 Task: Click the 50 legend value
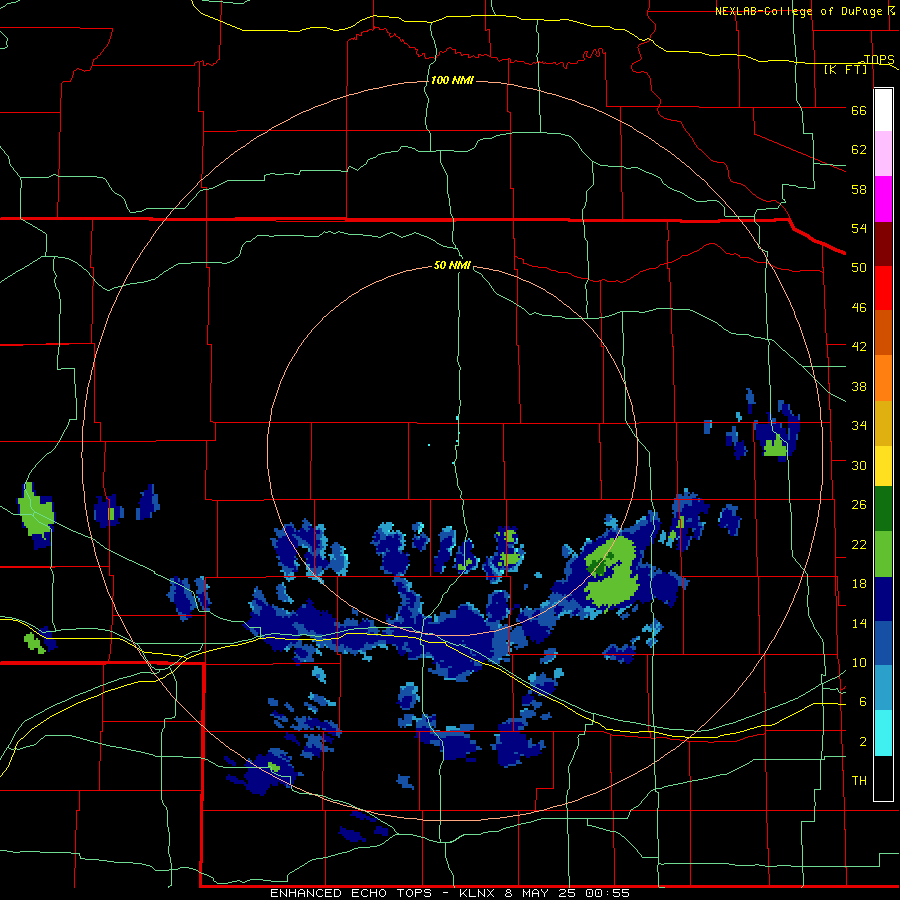859,267
